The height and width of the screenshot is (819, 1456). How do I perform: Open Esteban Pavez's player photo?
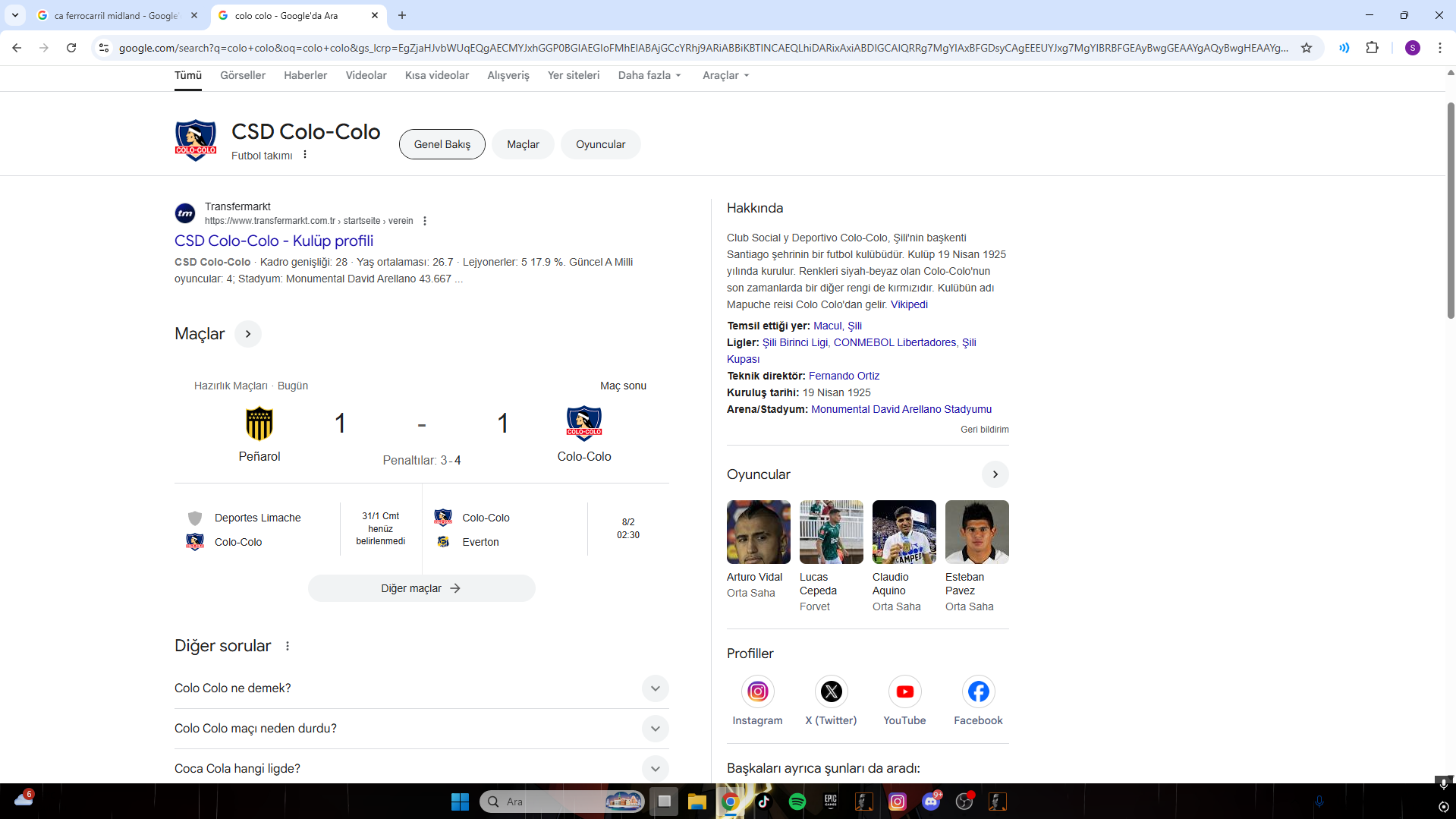coord(977,532)
